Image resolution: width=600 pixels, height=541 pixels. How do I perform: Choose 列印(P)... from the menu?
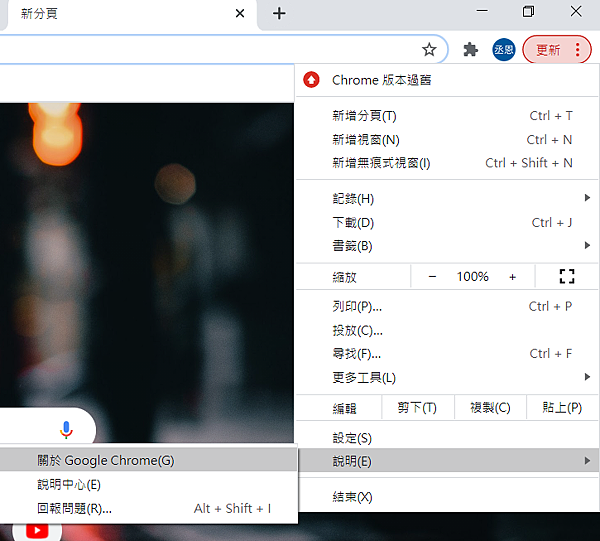click(447, 306)
